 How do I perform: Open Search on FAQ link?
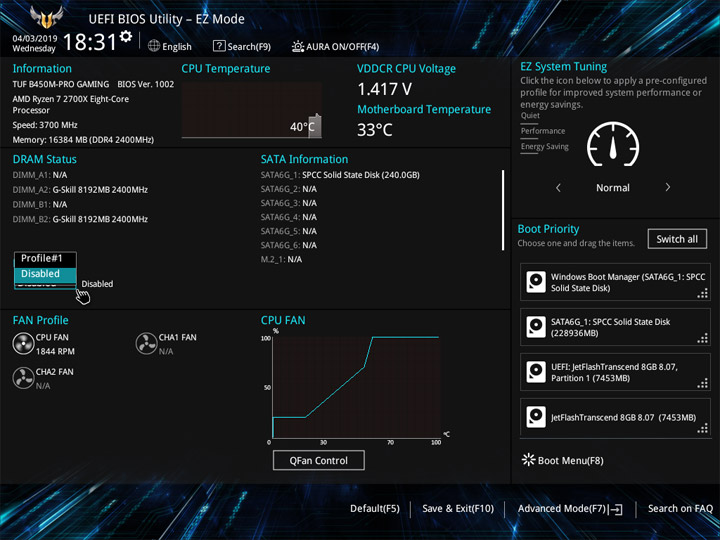[680, 508]
